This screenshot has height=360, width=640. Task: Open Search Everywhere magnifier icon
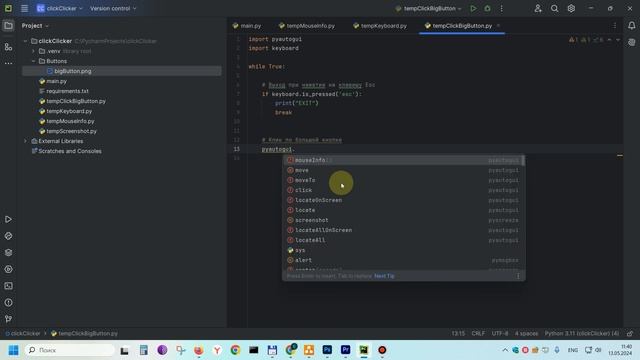554,8
